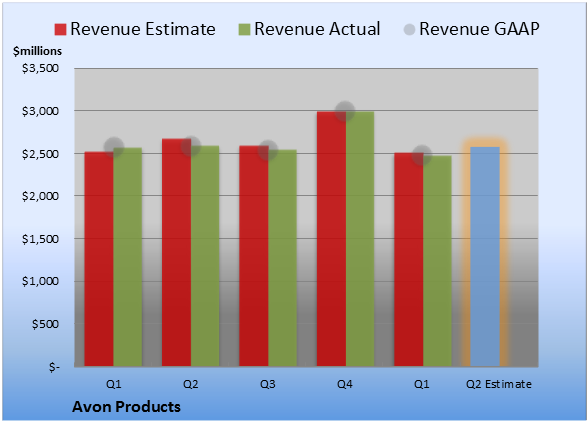Image resolution: width=588 pixels, height=422 pixels.
Task: Select the green actual bar for Q4
Action: click(360, 239)
